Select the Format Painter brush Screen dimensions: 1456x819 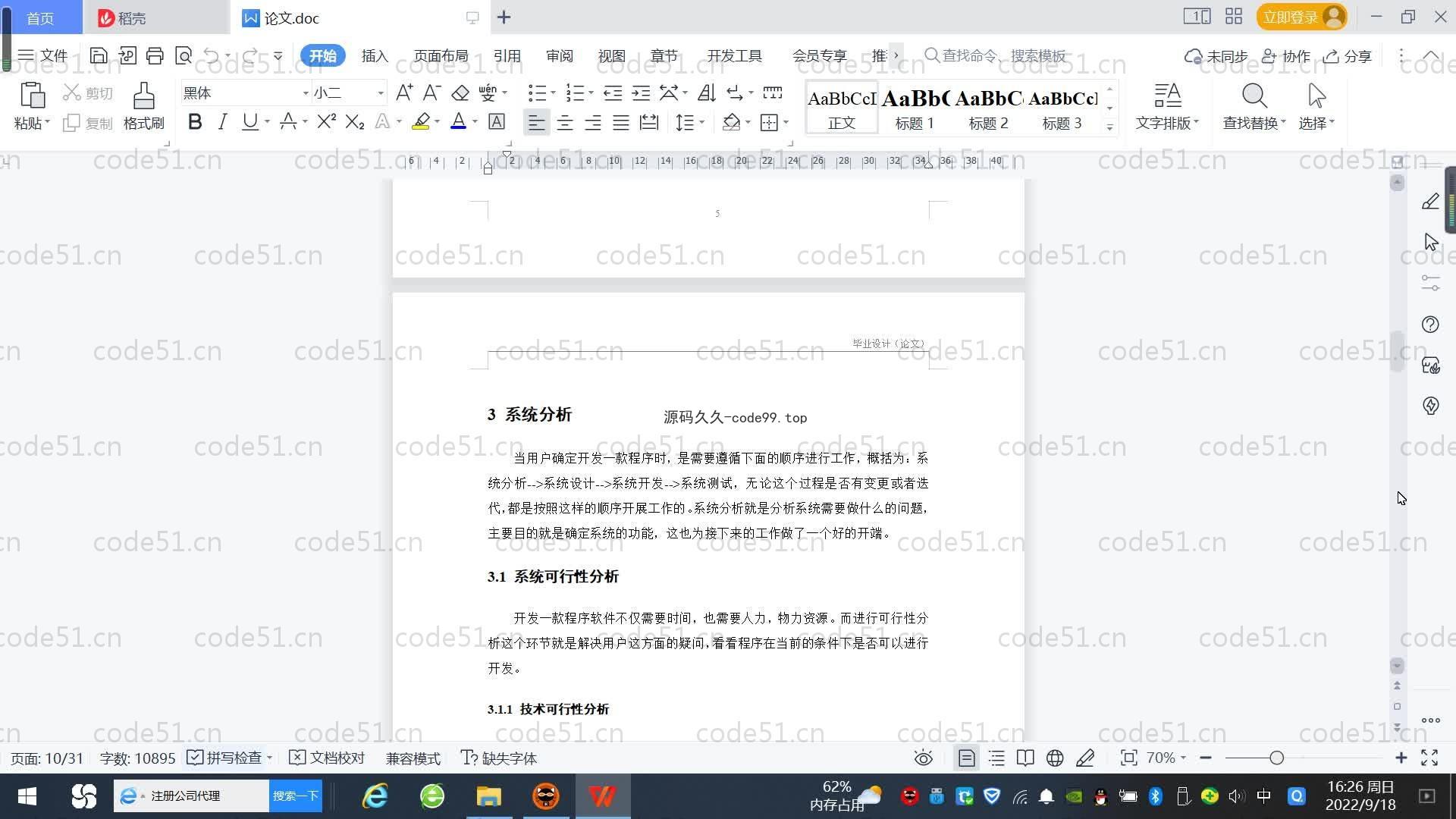(144, 96)
